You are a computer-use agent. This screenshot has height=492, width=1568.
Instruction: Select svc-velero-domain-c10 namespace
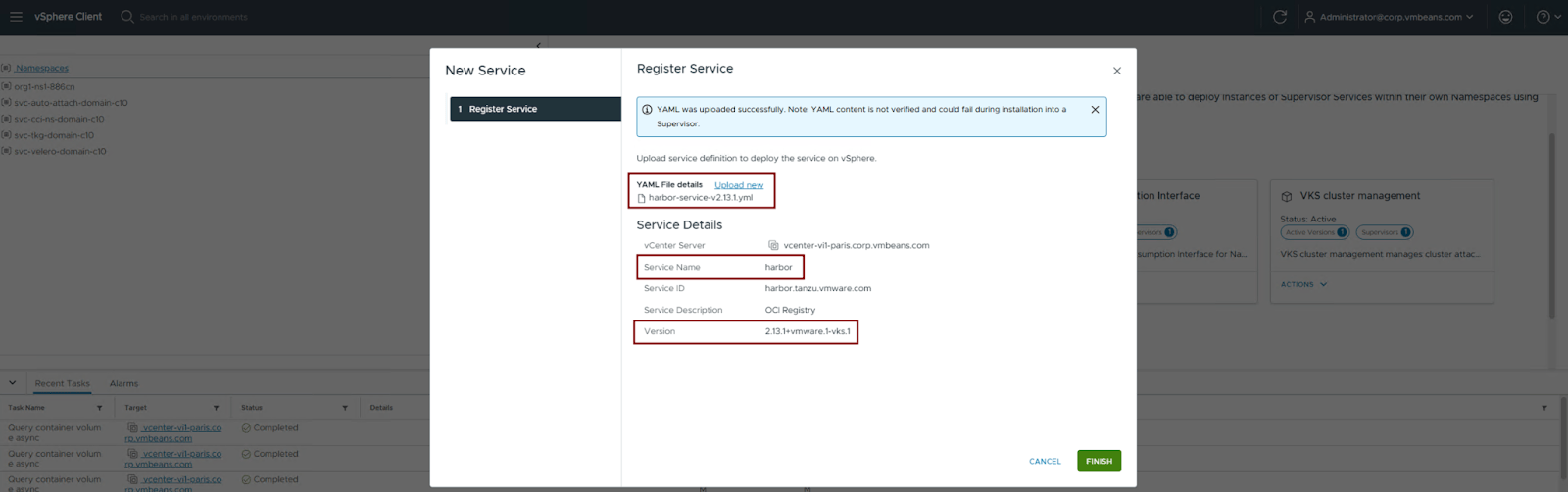[x=60, y=151]
